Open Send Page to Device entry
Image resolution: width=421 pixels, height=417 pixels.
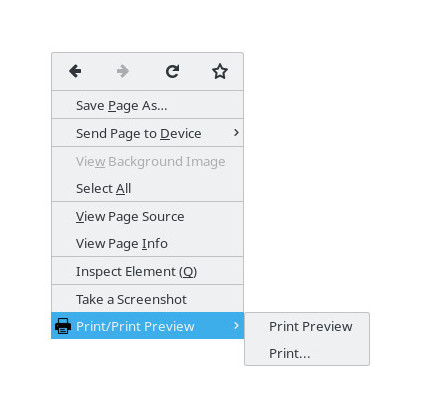click(147, 133)
